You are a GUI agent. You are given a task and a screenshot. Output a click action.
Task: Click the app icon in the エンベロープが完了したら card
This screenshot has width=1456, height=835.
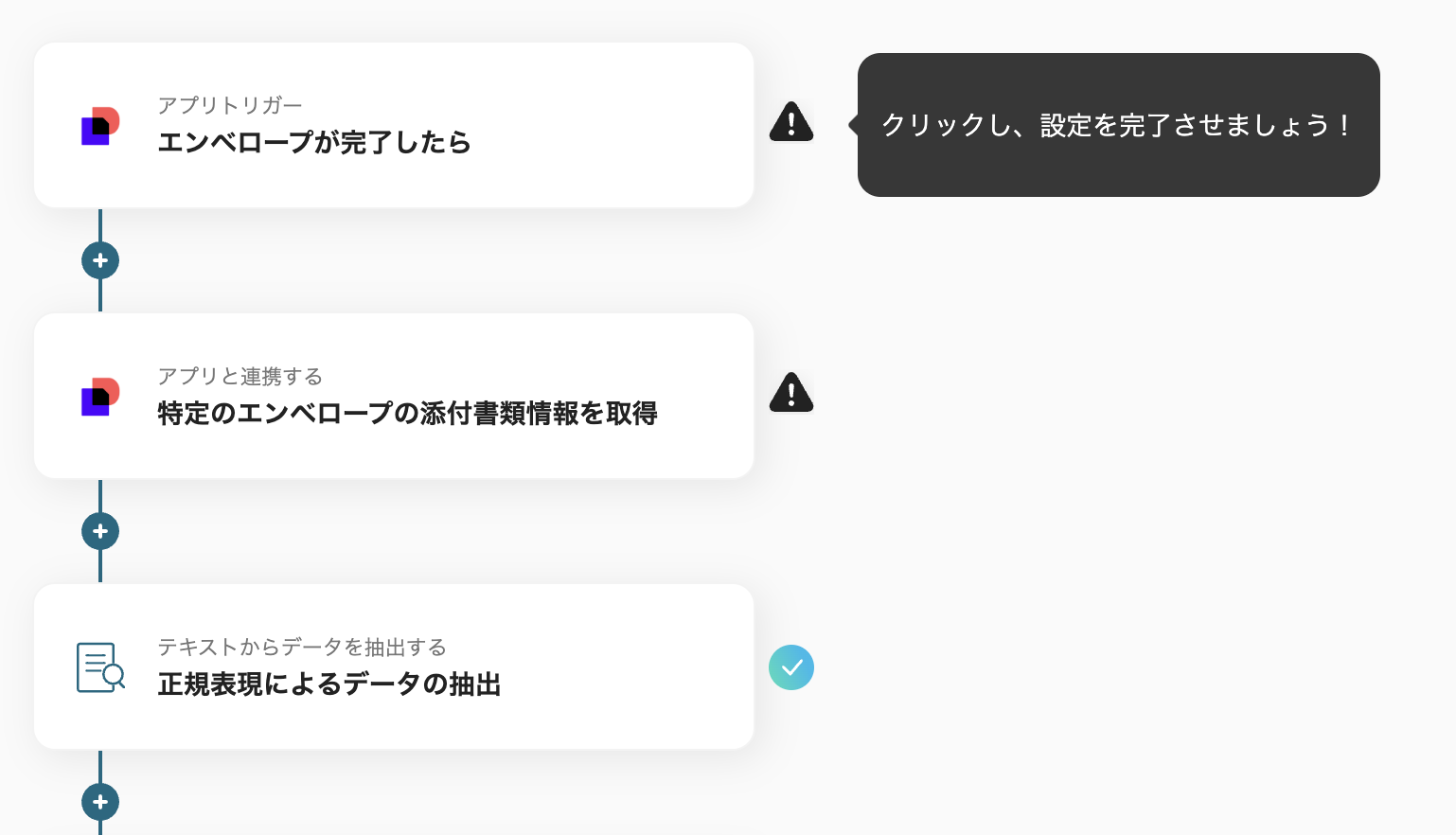click(x=100, y=126)
